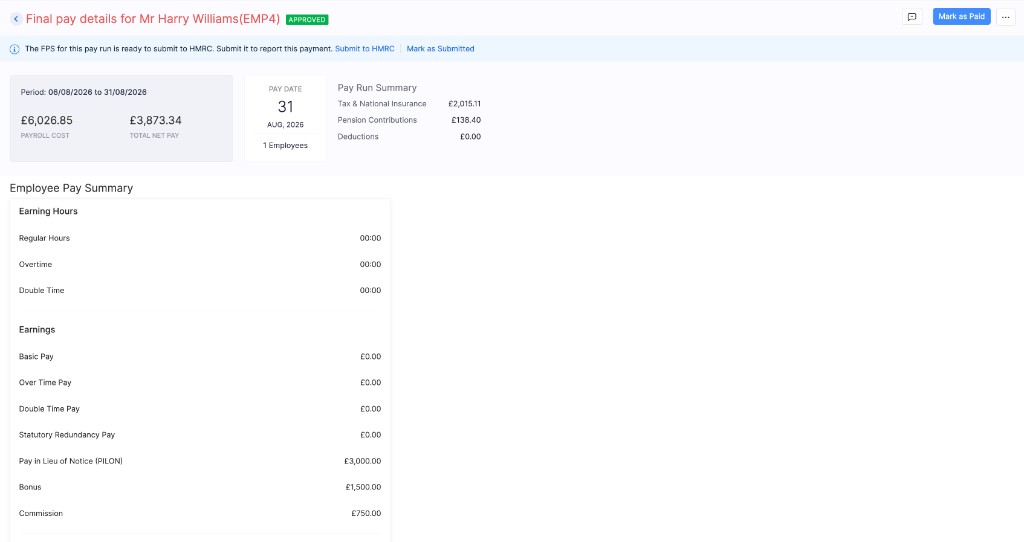Click the Final pay details page title
Screen dimensions: 1024x542
point(153,19)
